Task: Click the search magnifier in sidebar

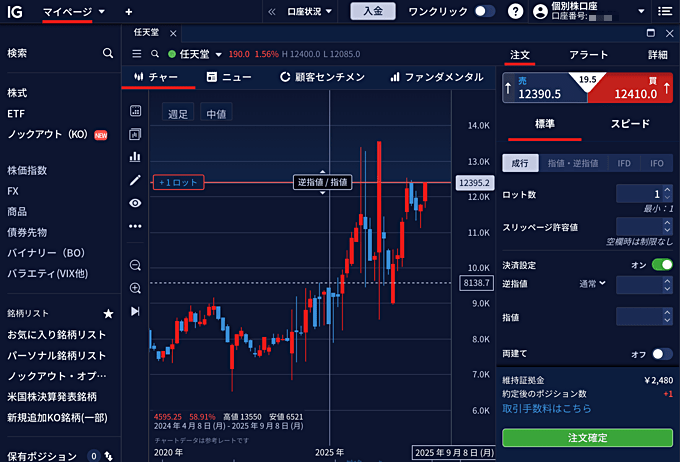Action: point(108,53)
